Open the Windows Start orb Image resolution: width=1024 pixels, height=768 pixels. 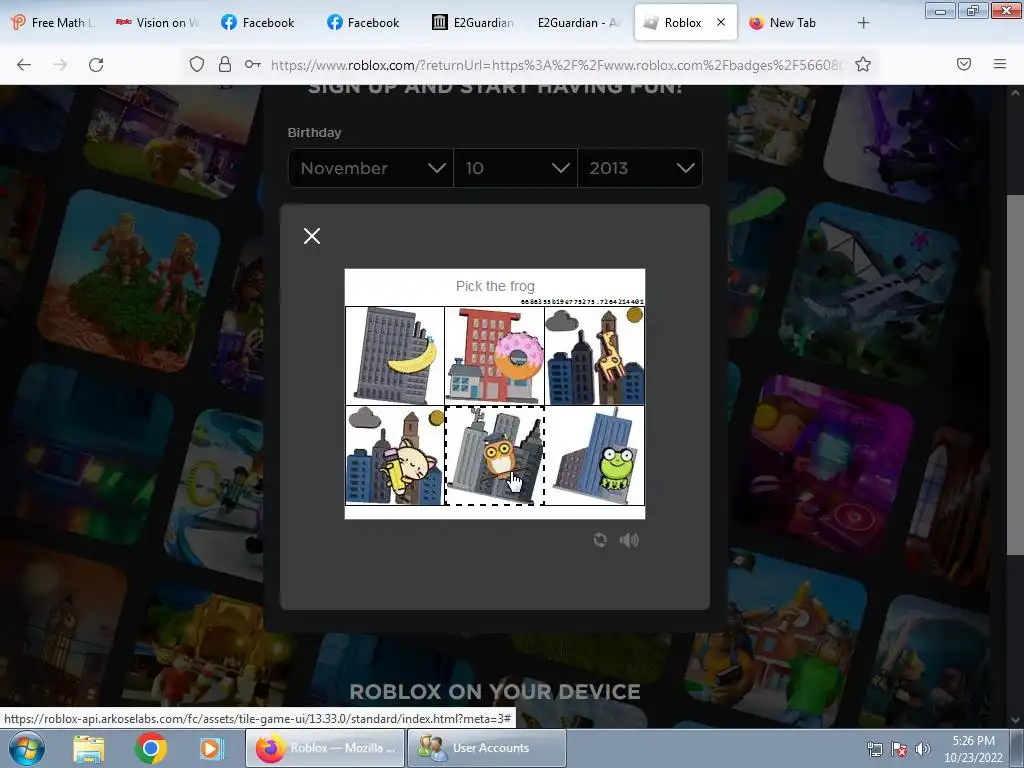point(27,748)
